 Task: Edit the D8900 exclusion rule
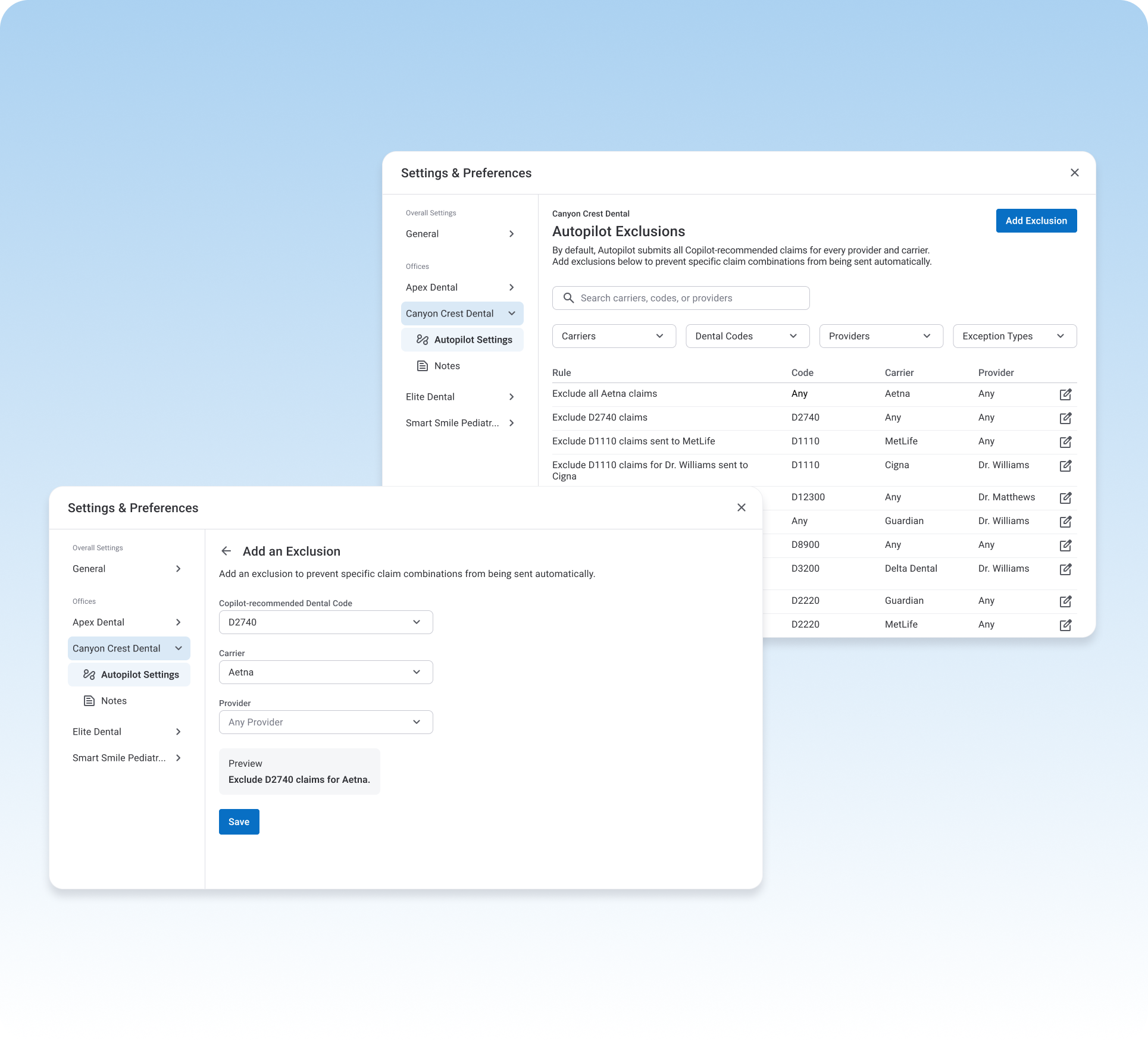click(x=1065, y=545)
